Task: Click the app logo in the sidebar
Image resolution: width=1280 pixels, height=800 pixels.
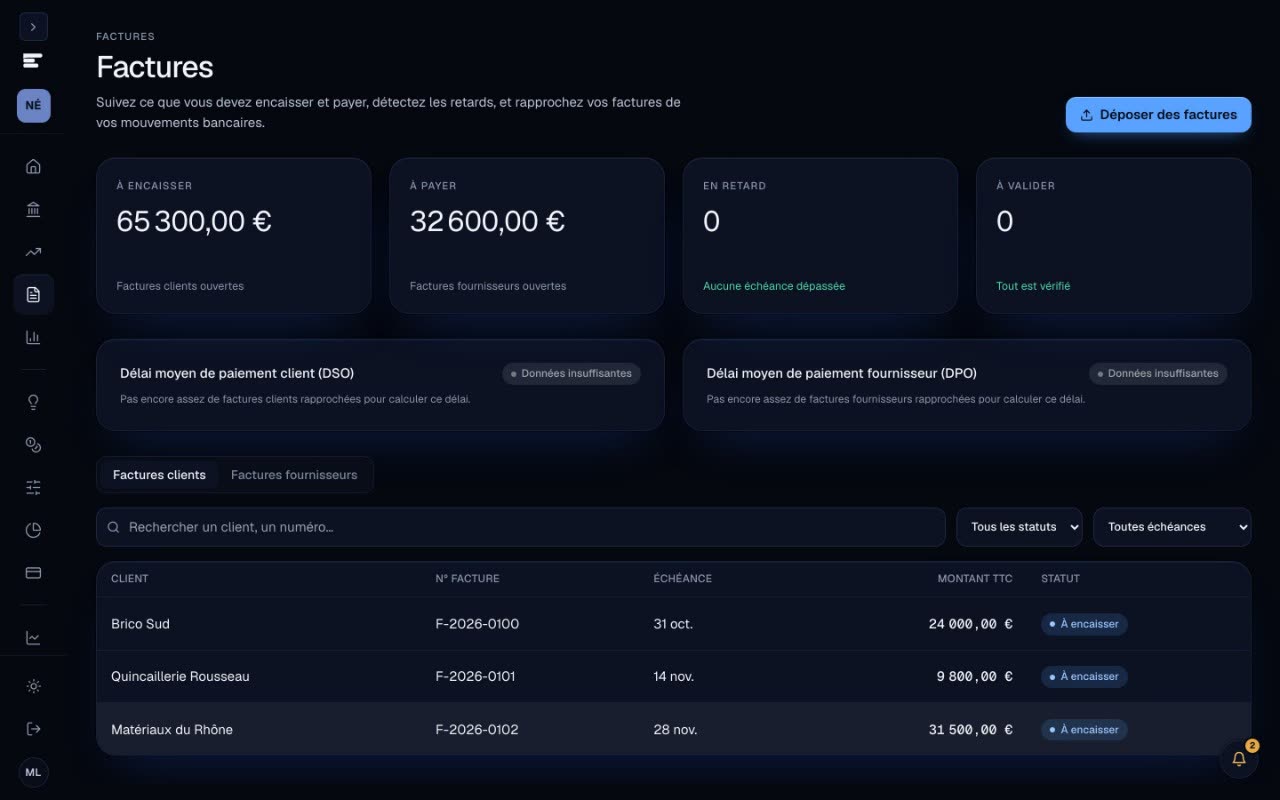Action: pyautogui.click(x=33, y=61)
